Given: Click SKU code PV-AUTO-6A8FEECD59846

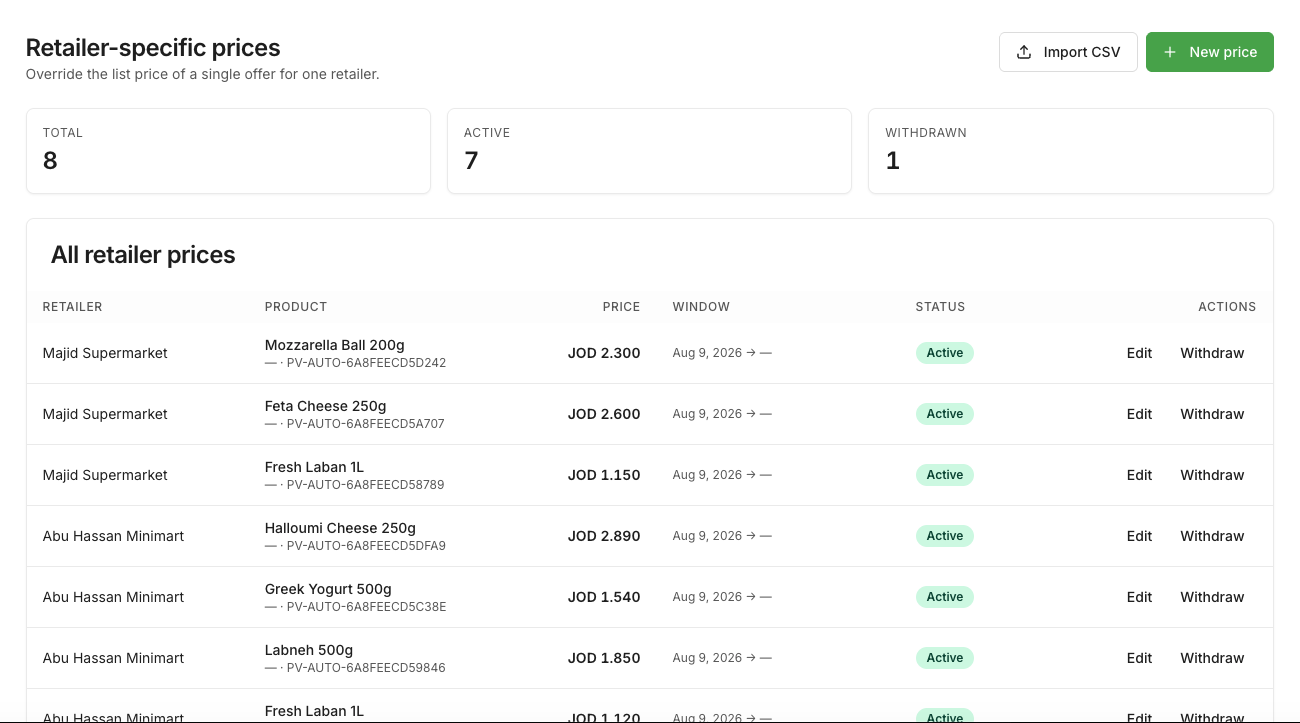Looking at the screenshot, I should pos(366,668).
